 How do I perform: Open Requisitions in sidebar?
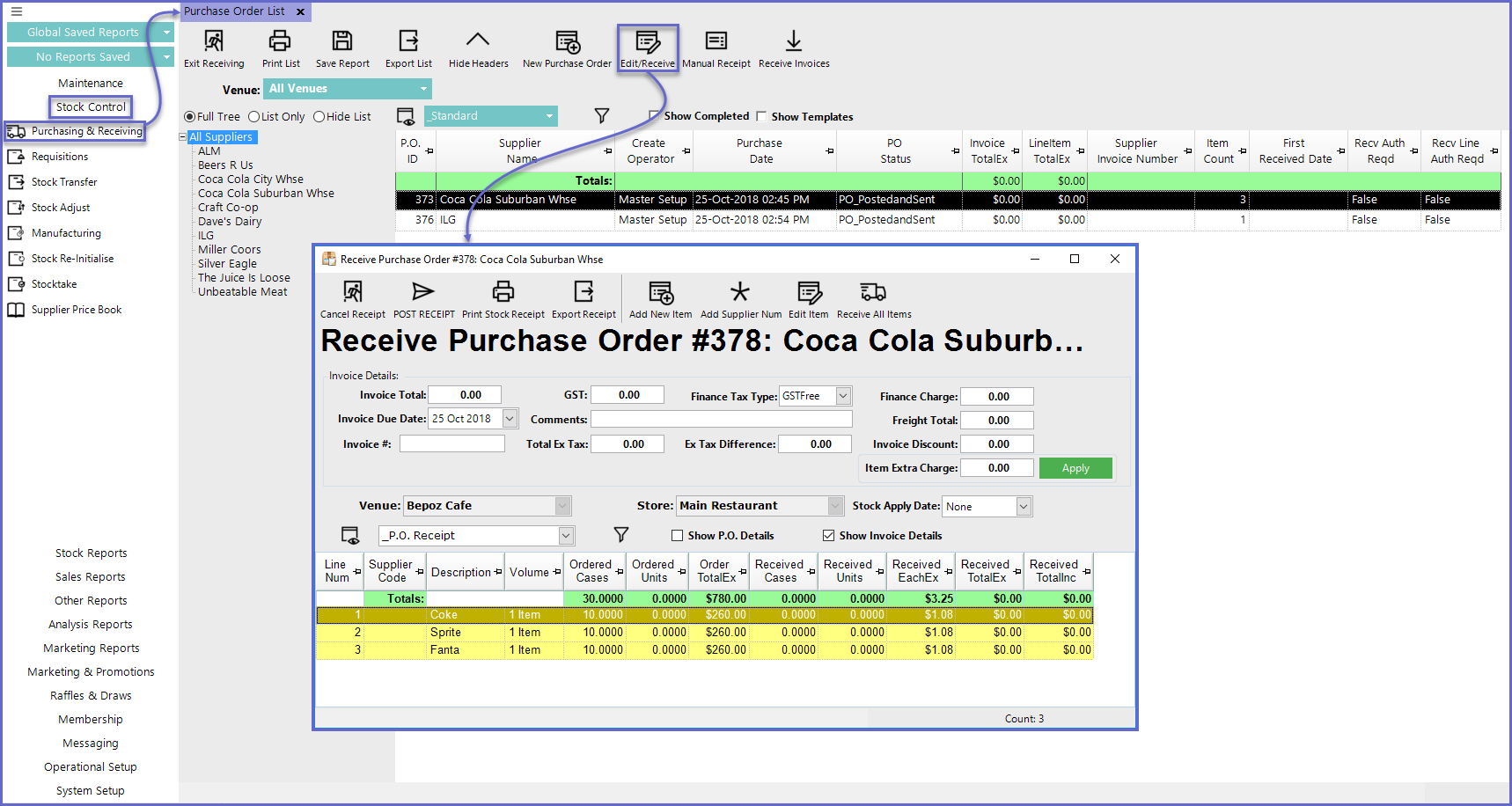60,157
